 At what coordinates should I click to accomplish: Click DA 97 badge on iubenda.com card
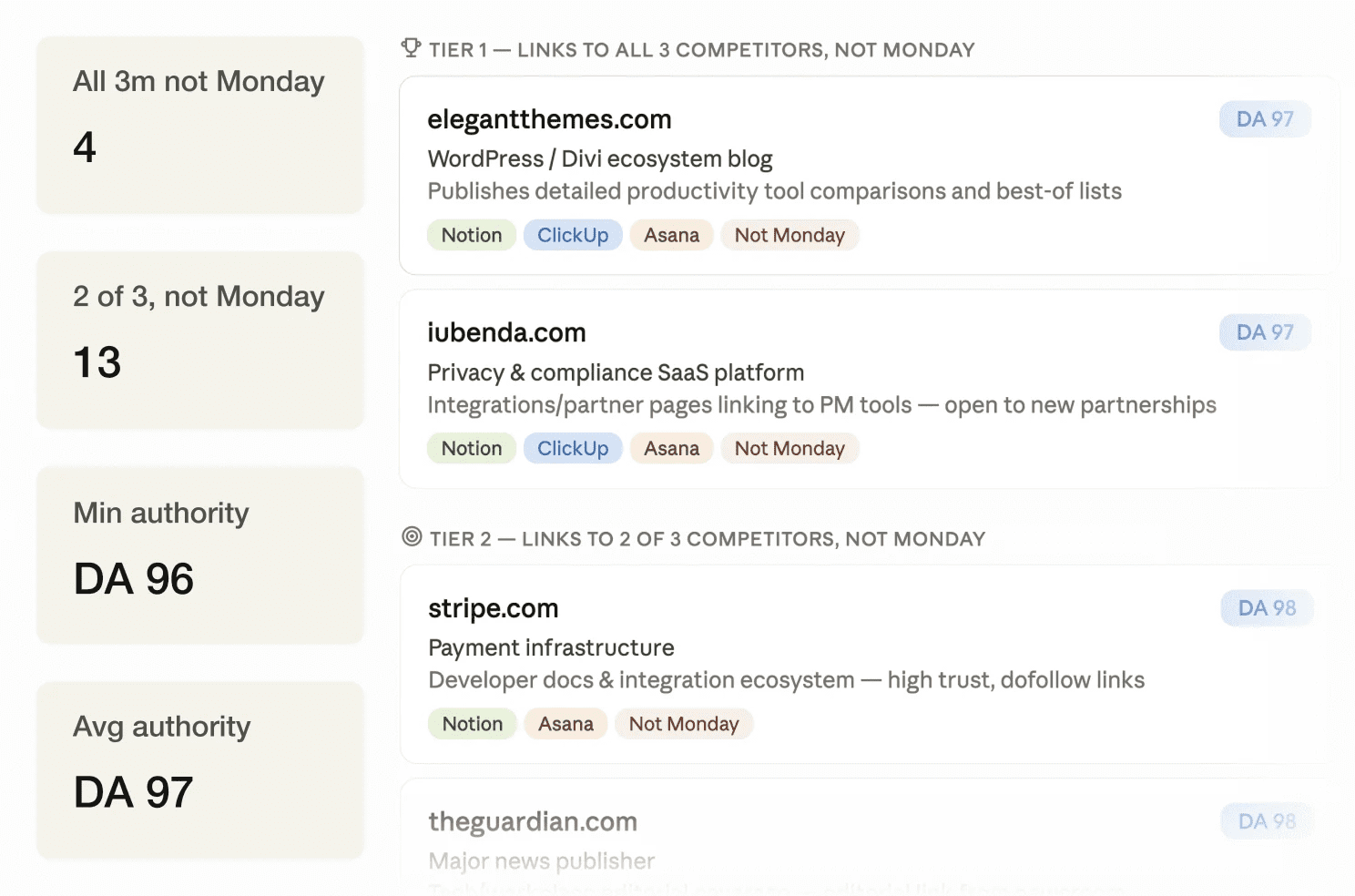(x=1265, y=332)
